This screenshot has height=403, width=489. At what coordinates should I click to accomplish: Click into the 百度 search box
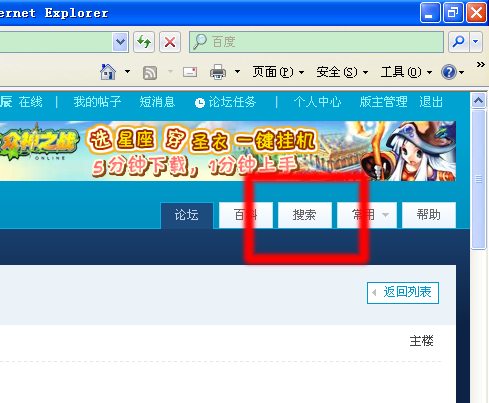tap(316, 42)
